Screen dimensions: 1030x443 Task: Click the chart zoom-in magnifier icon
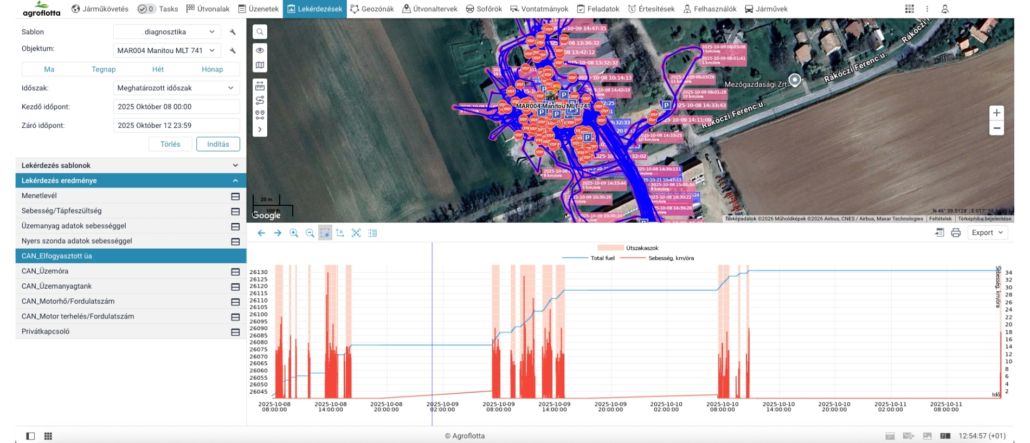(x=294, y=233)
